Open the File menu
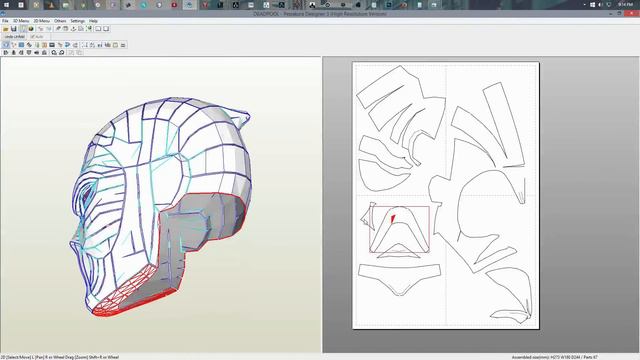Viewport: 640px width, 360px height. pyautogui.click(x=5, y=21)
